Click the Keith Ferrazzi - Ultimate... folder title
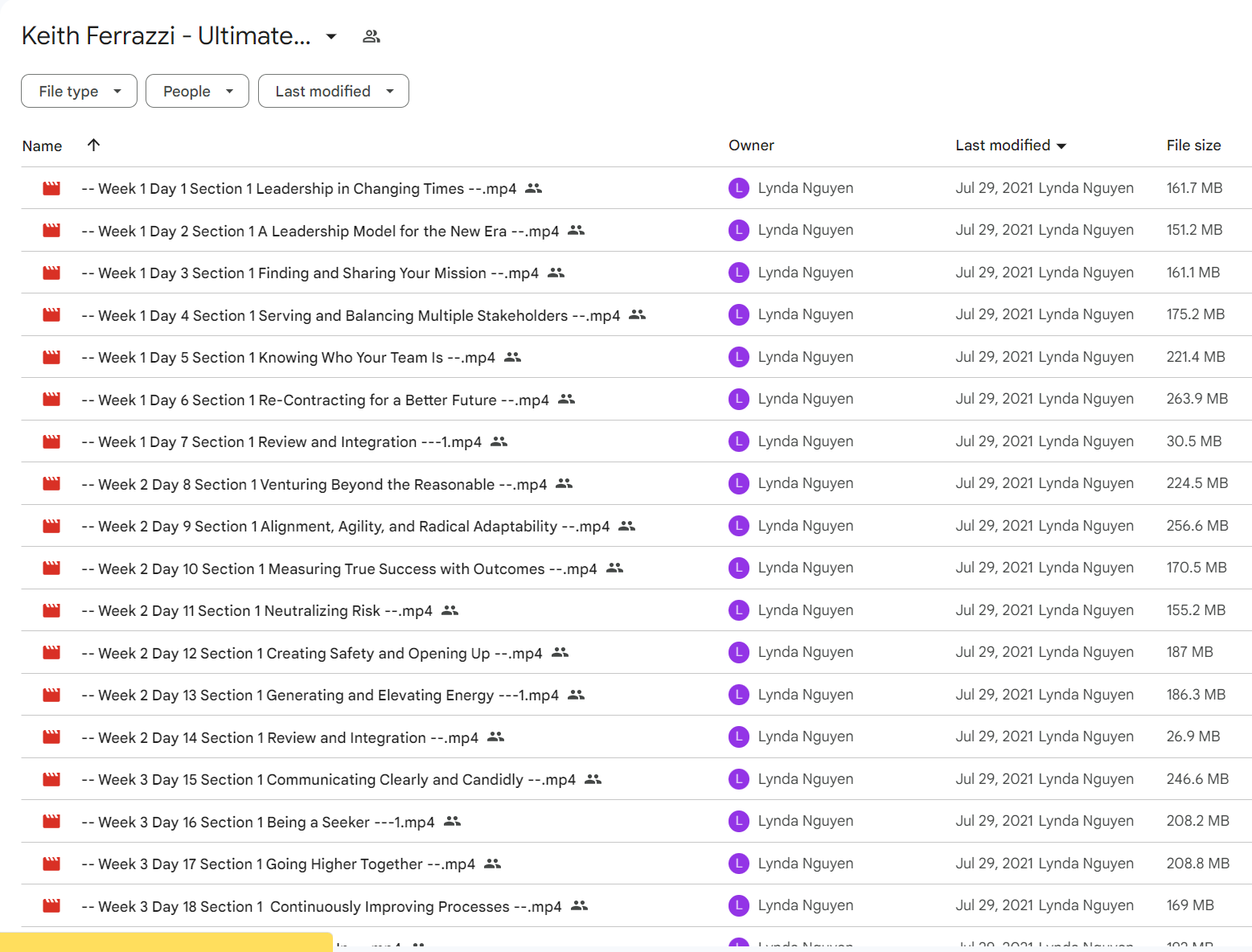This screenshot has width=1252, height=952. (x=166, y=35)
